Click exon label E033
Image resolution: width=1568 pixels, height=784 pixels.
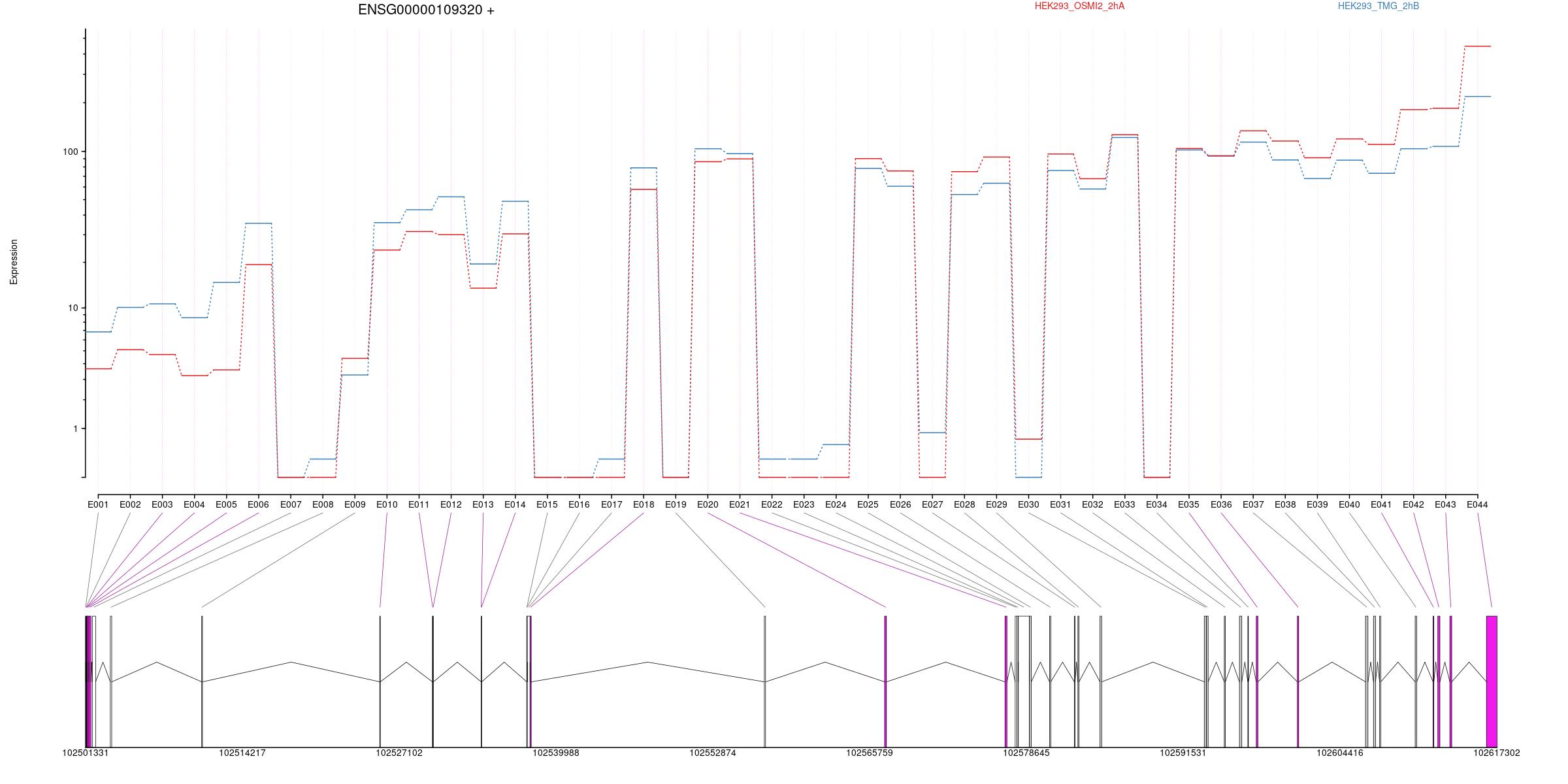pos(1124,504)
